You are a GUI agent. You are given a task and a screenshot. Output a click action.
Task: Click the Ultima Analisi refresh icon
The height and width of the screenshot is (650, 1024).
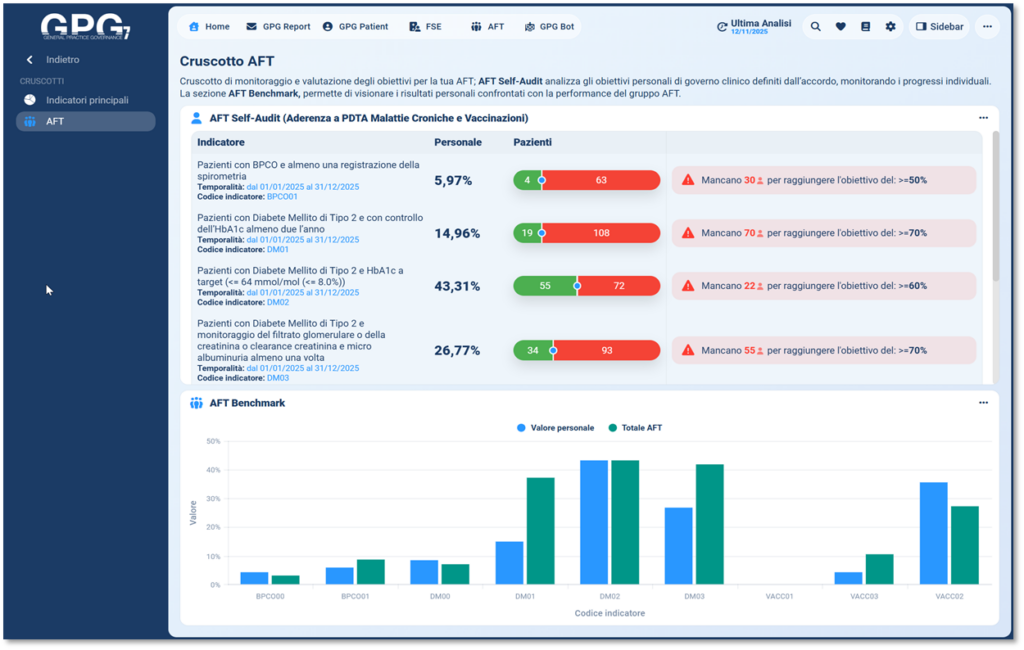click(722, 27)
